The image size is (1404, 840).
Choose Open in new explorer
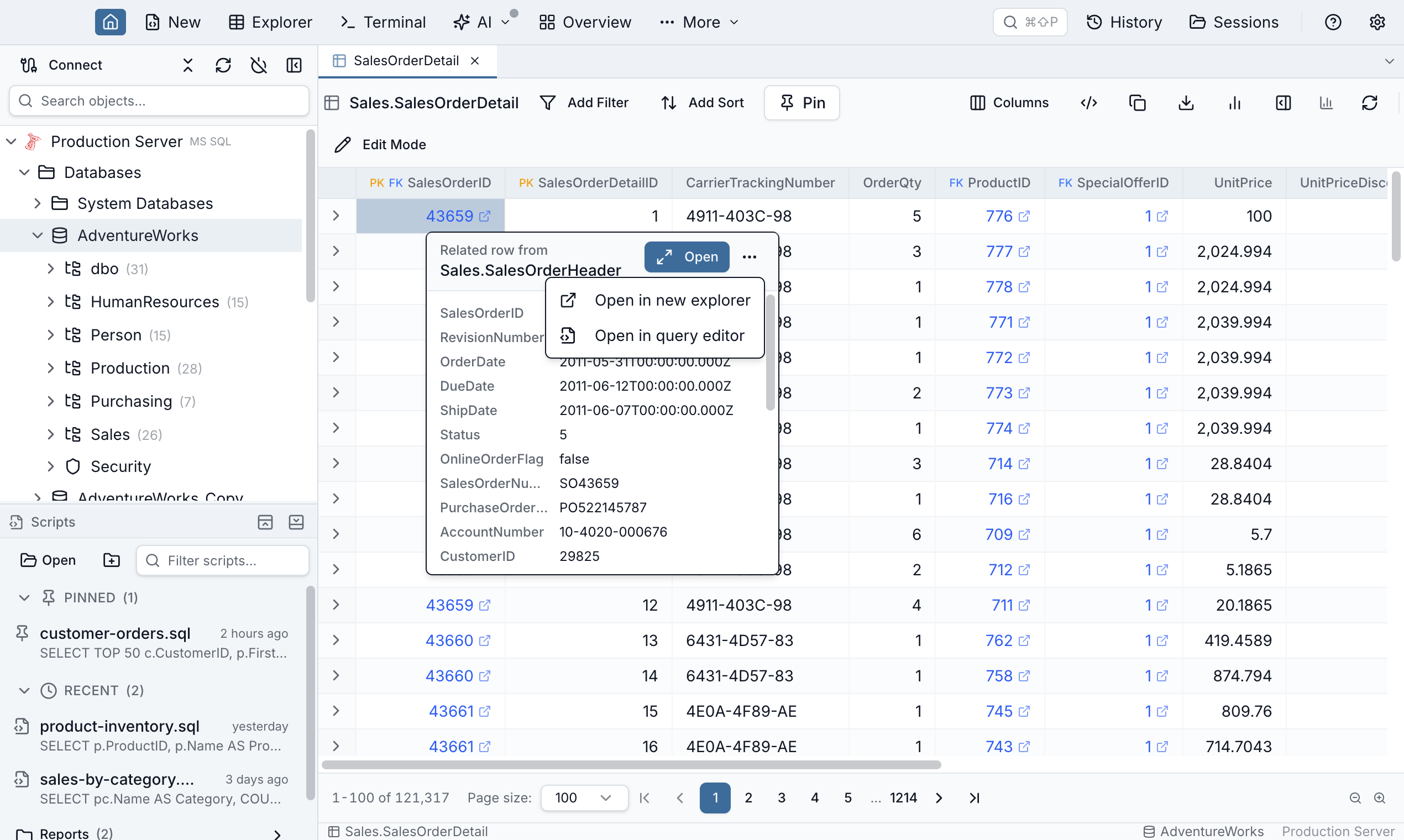click(655, 300)
